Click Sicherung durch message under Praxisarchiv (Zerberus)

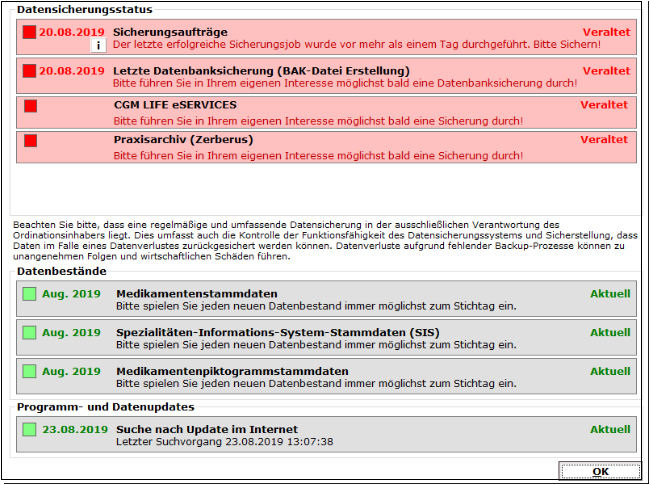coord(318,156)
